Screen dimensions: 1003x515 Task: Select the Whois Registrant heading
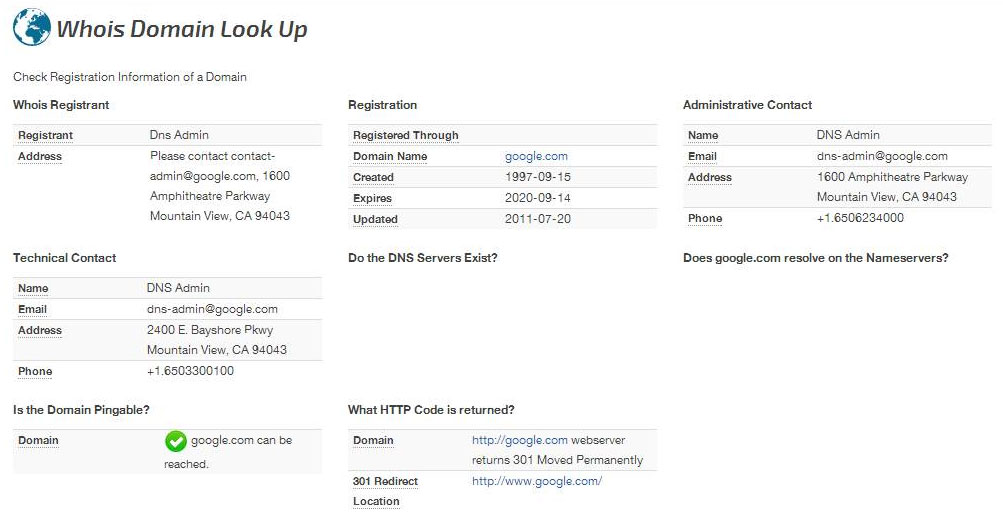[x=61, y=105]
